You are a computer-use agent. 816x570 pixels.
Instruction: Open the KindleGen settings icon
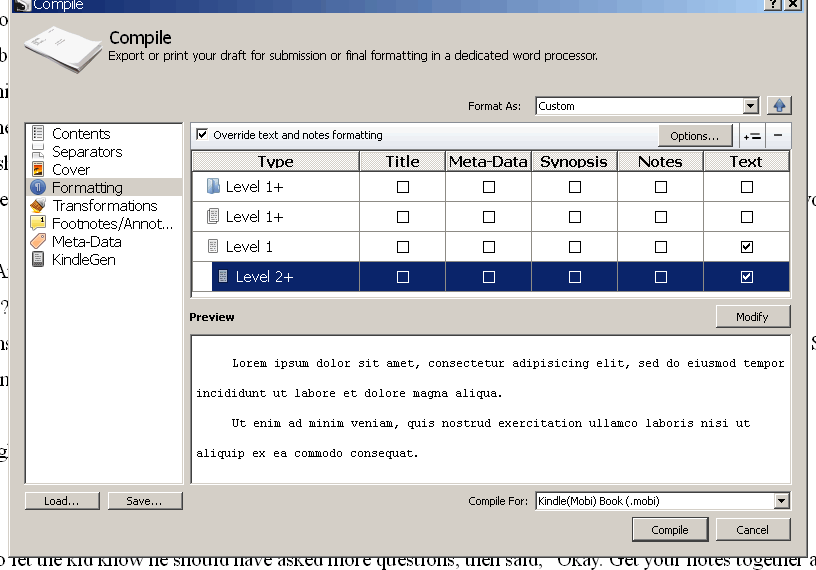click(38, 260)
